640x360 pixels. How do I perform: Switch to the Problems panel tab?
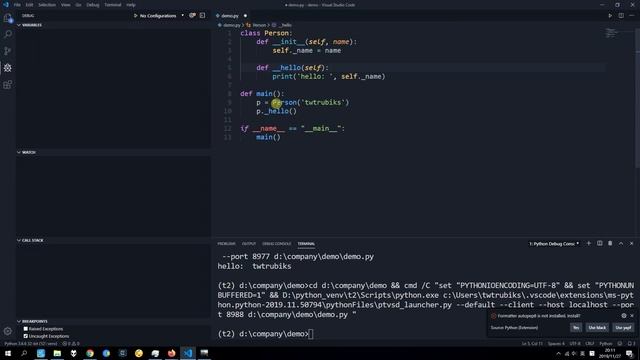(227, 244)
